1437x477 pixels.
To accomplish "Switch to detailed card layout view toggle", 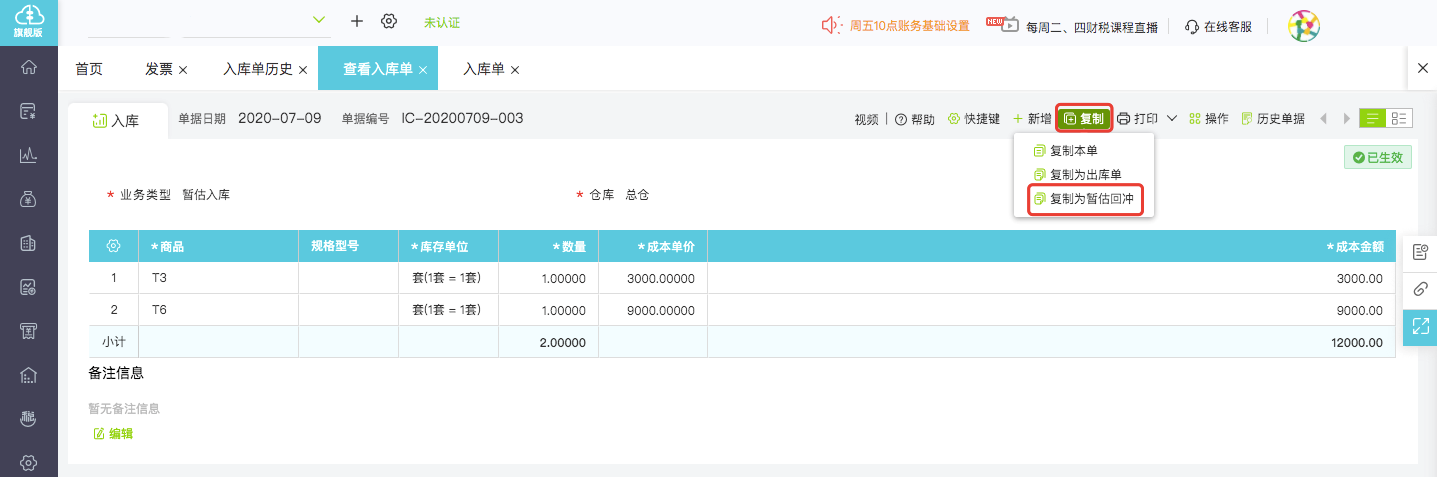I will [x=1399, y=119].
